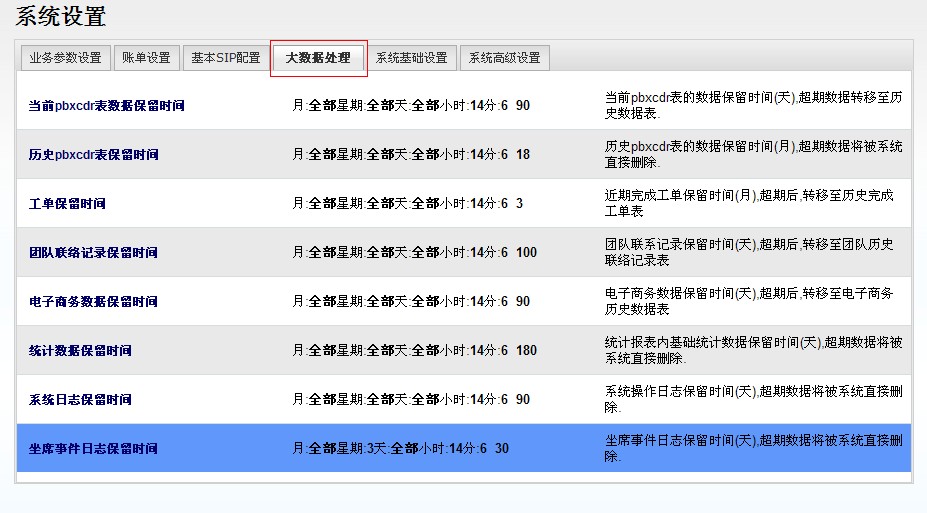The width and height of the screenshot is (927, 513).
Task: Click the schedule value ending in 18
Action: click(411, 155)
